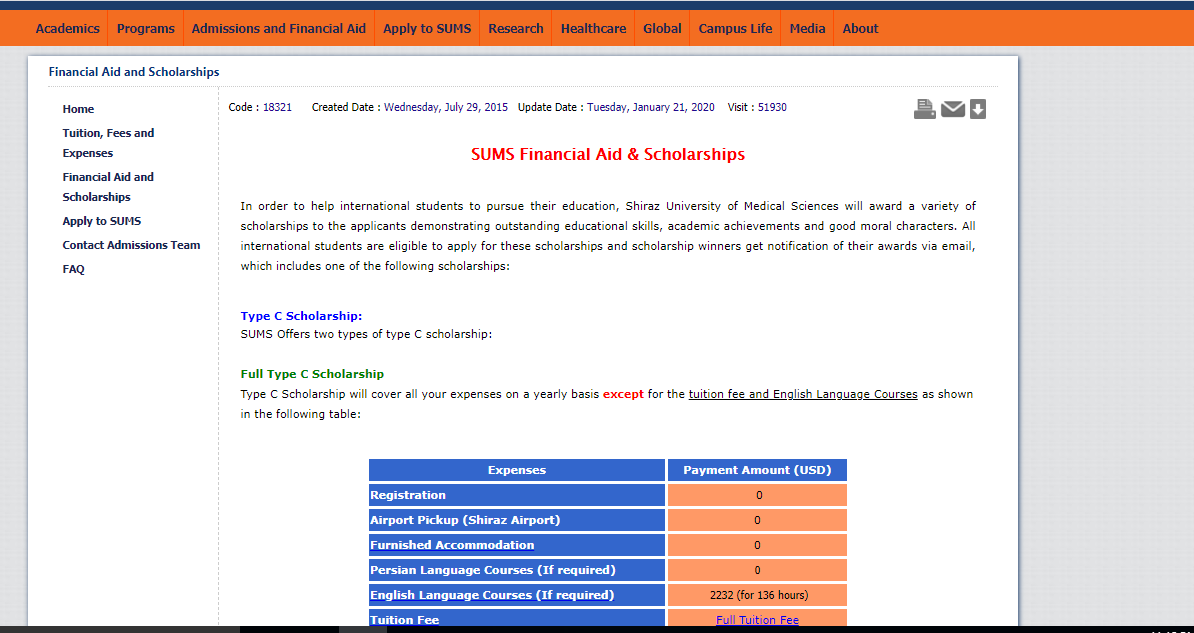The image size is (1194, 633).
Task: Open the Campus Life menu
Action: [736, 28]
